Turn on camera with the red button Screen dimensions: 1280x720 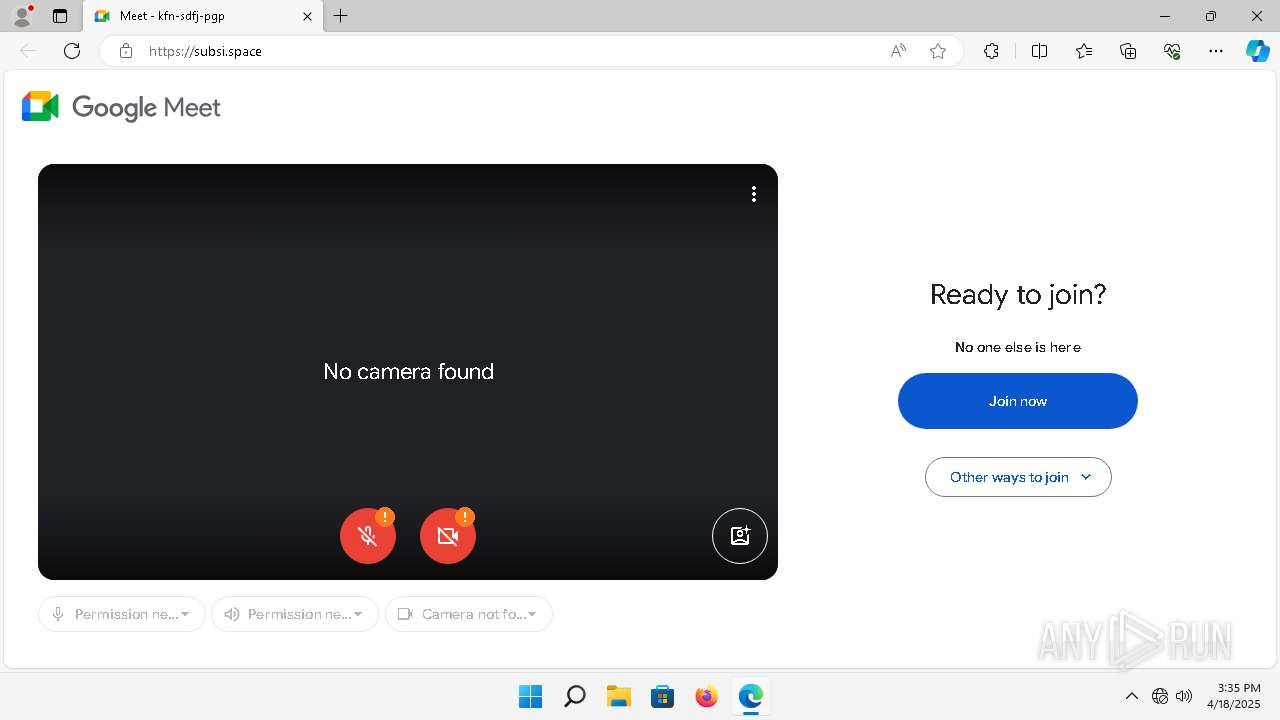(448, 536)
